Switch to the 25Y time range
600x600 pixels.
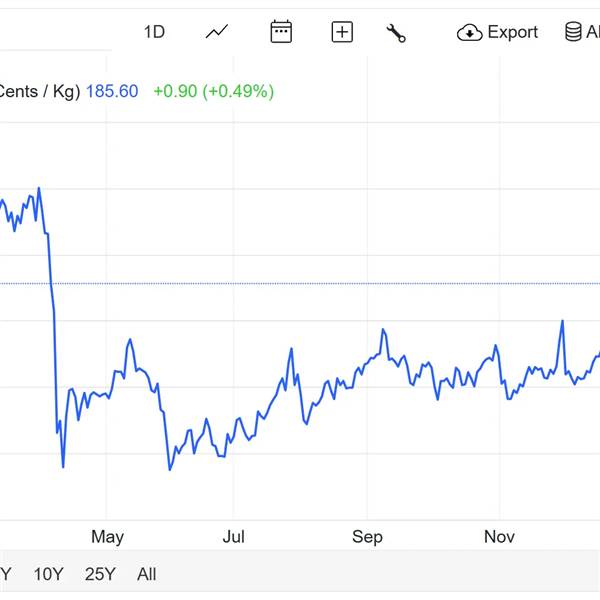100,574
